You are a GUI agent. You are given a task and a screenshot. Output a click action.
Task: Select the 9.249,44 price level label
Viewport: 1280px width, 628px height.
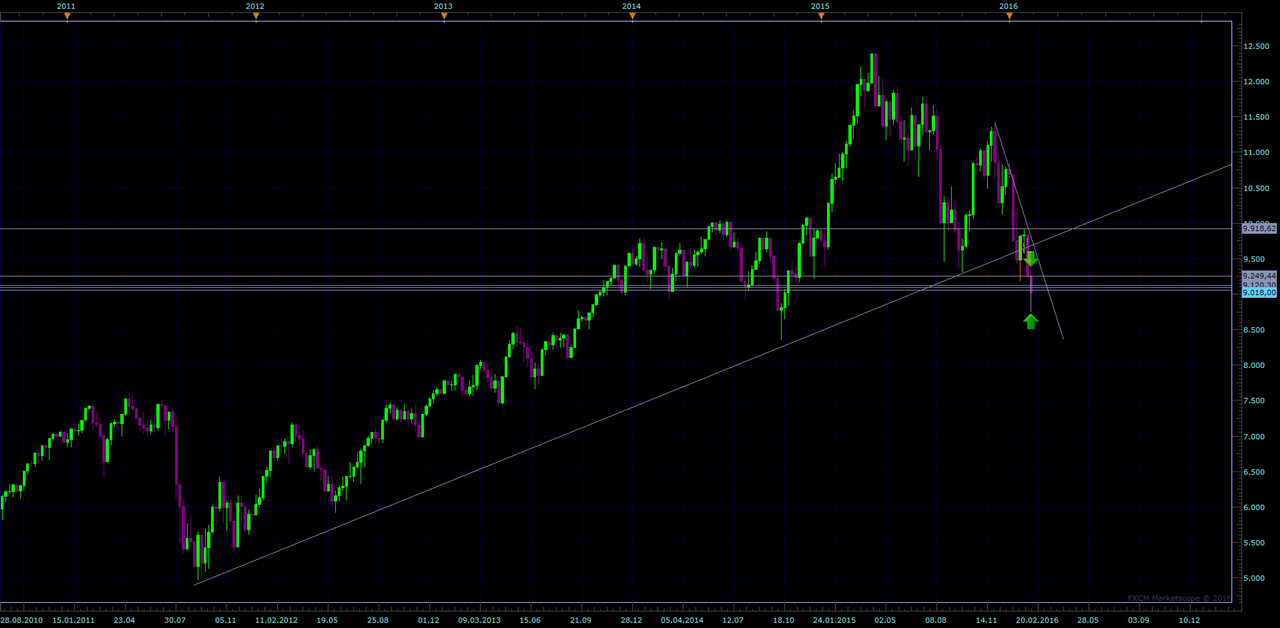coord(1259,275)
